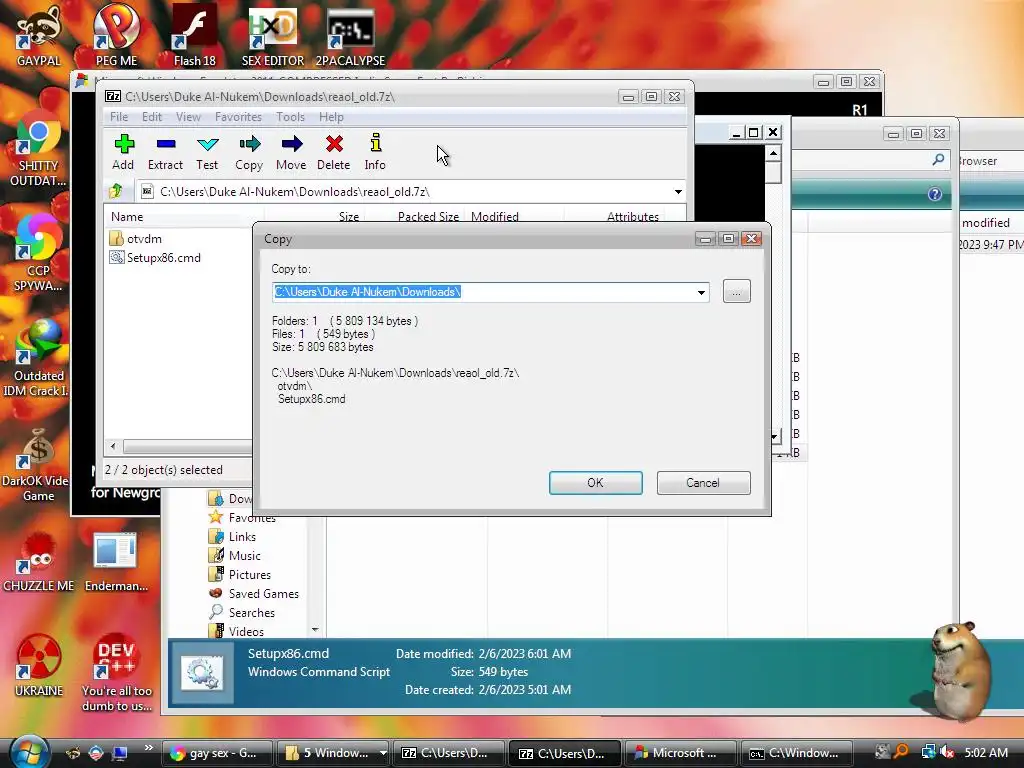
Task: Open the DarkOK Video Game shortcut
Action: point(36,465)
